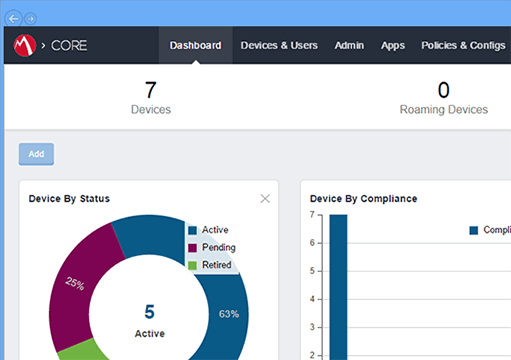Open the Devices & Users tab
511x360 pixels.
[279, 45]
